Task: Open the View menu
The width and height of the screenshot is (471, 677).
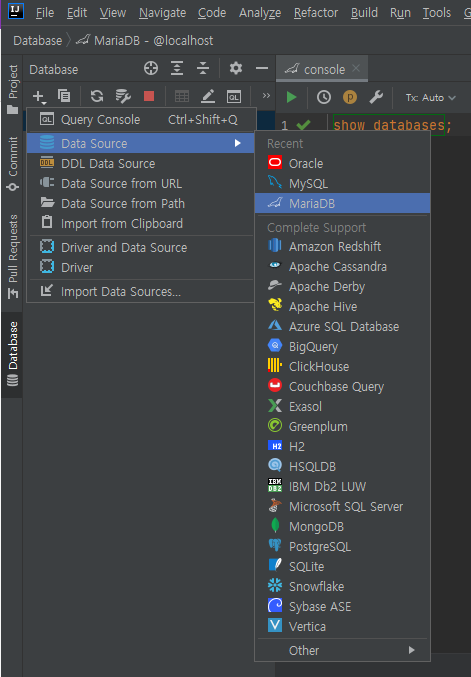Action: click(113, 13)
